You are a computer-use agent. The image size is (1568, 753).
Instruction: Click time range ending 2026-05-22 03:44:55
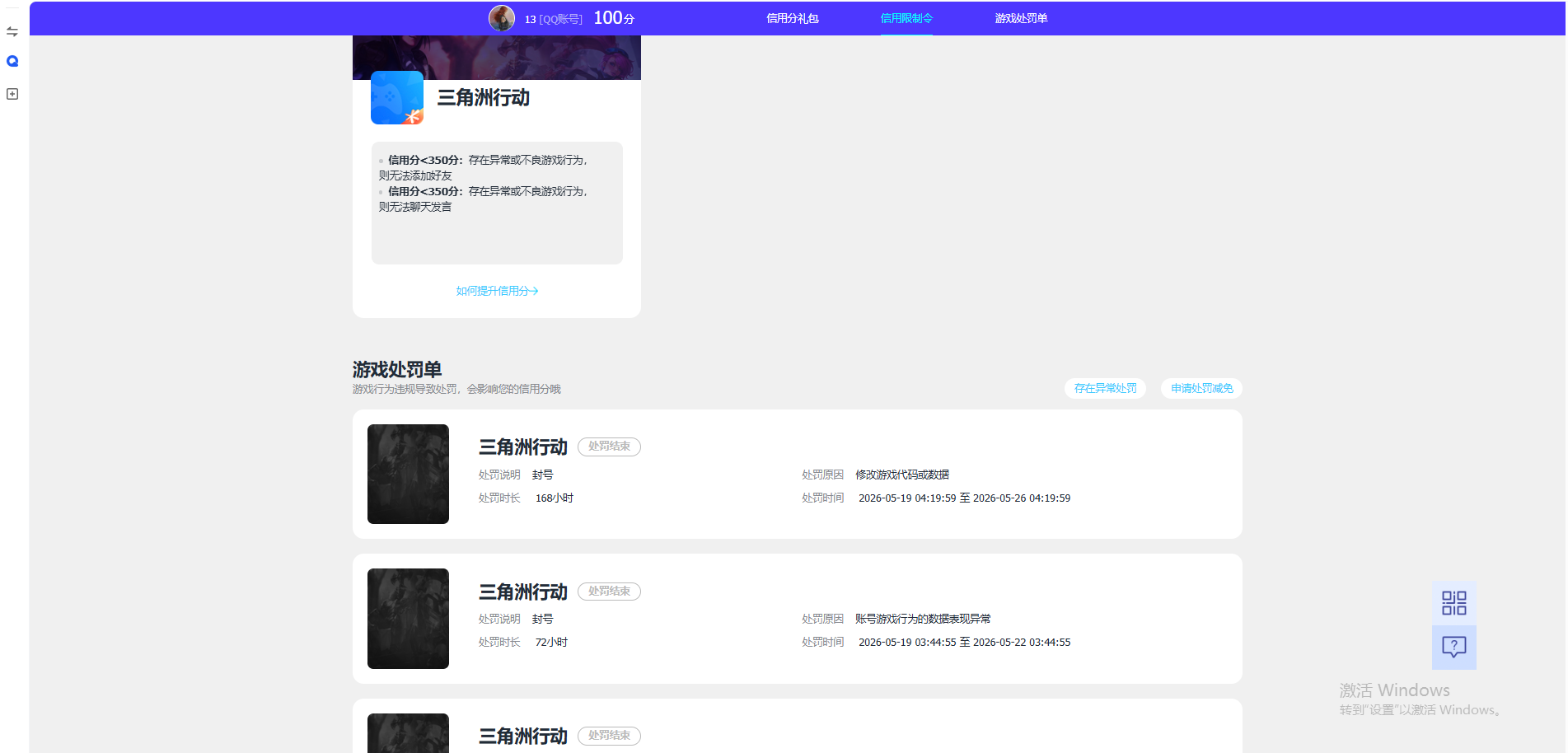pyautogui.click(x=964, y=642)
